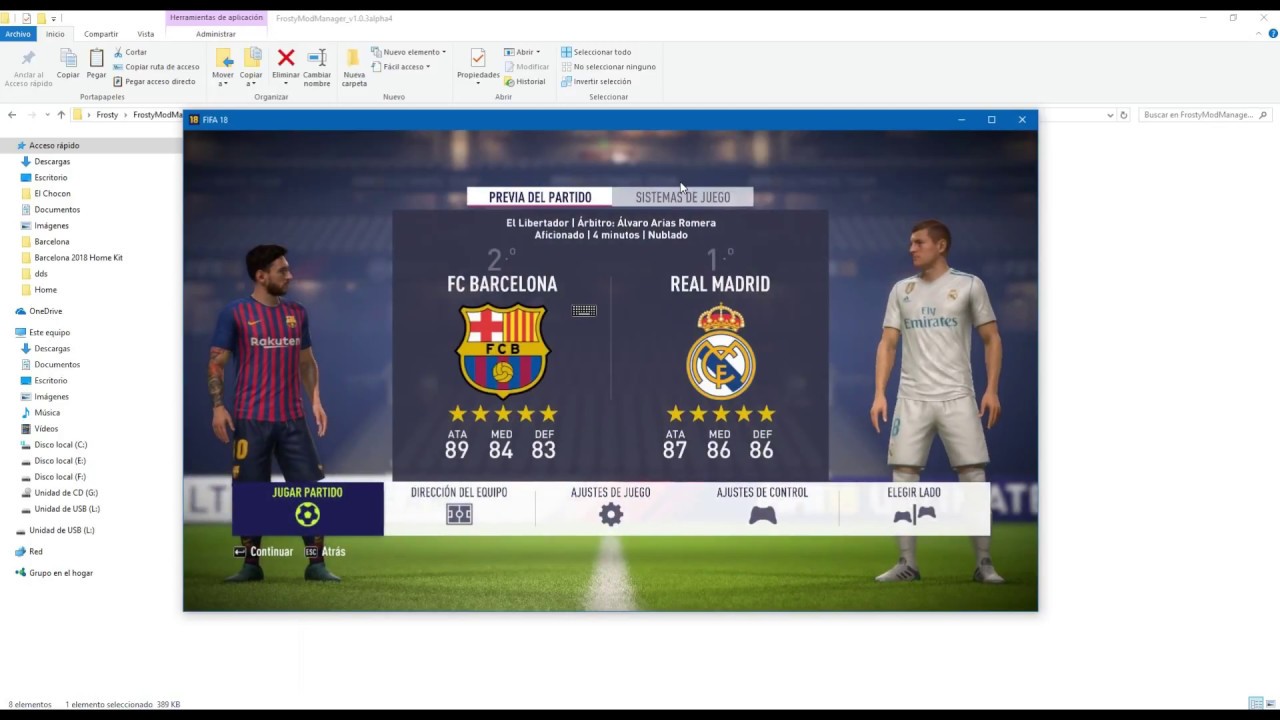Start the match with Jugar Partido

pos(308,508)
